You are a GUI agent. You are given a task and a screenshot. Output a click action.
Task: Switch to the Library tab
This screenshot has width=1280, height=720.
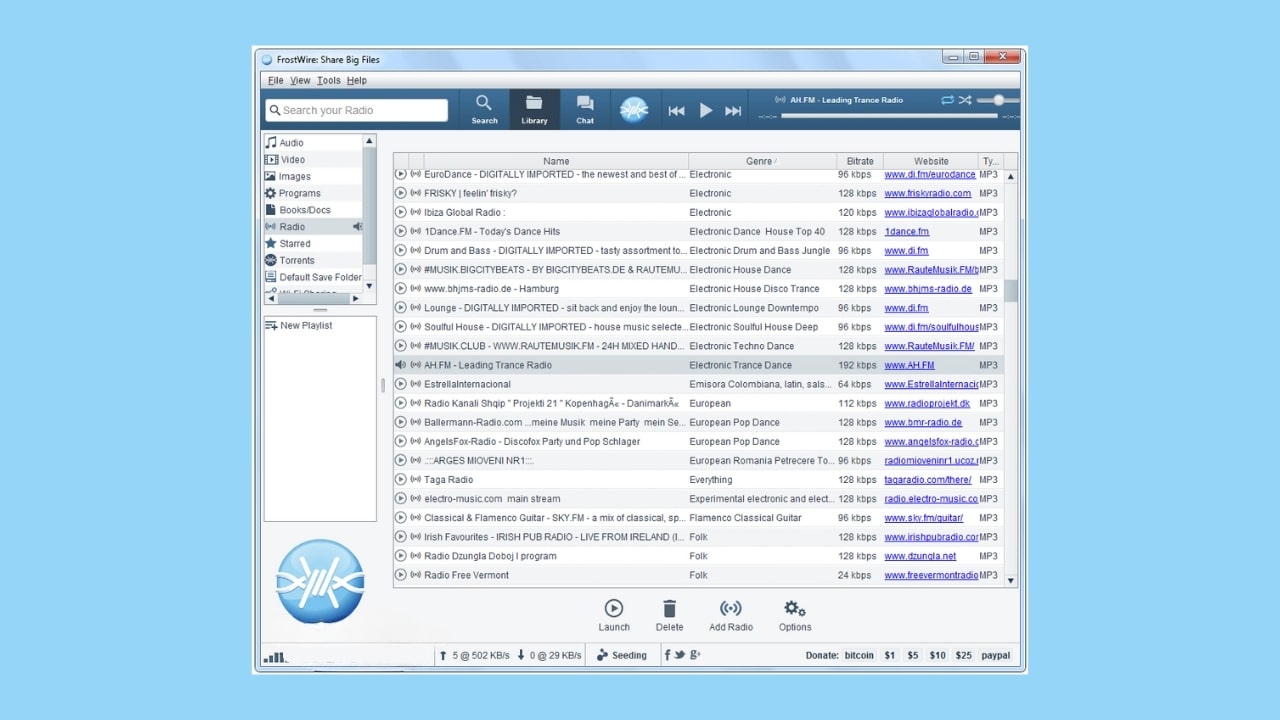click(534, 109)
